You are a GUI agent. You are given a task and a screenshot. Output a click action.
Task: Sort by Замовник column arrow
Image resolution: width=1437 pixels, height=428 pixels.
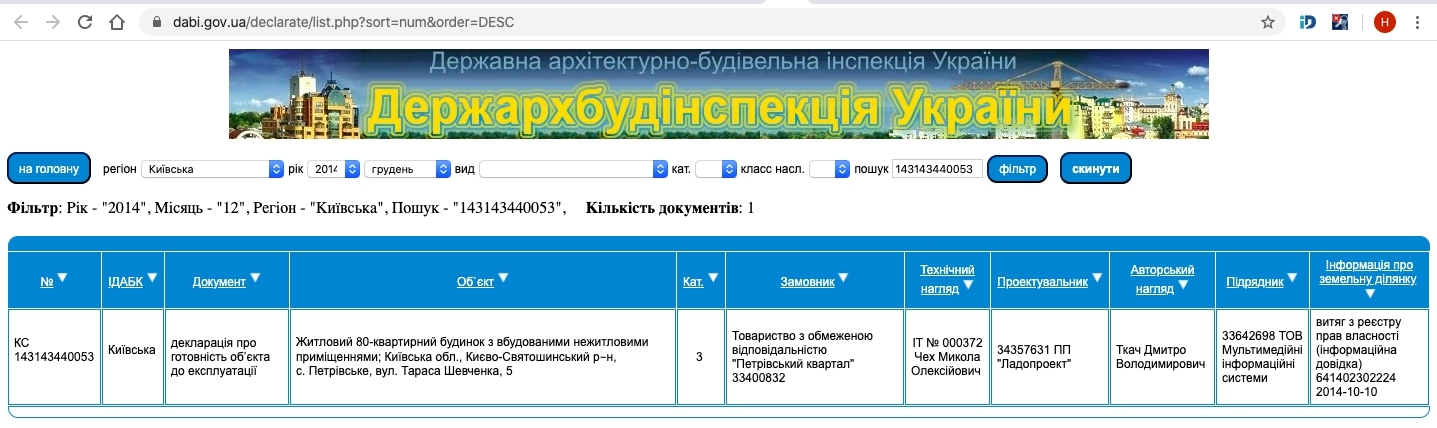click(843, 278)
